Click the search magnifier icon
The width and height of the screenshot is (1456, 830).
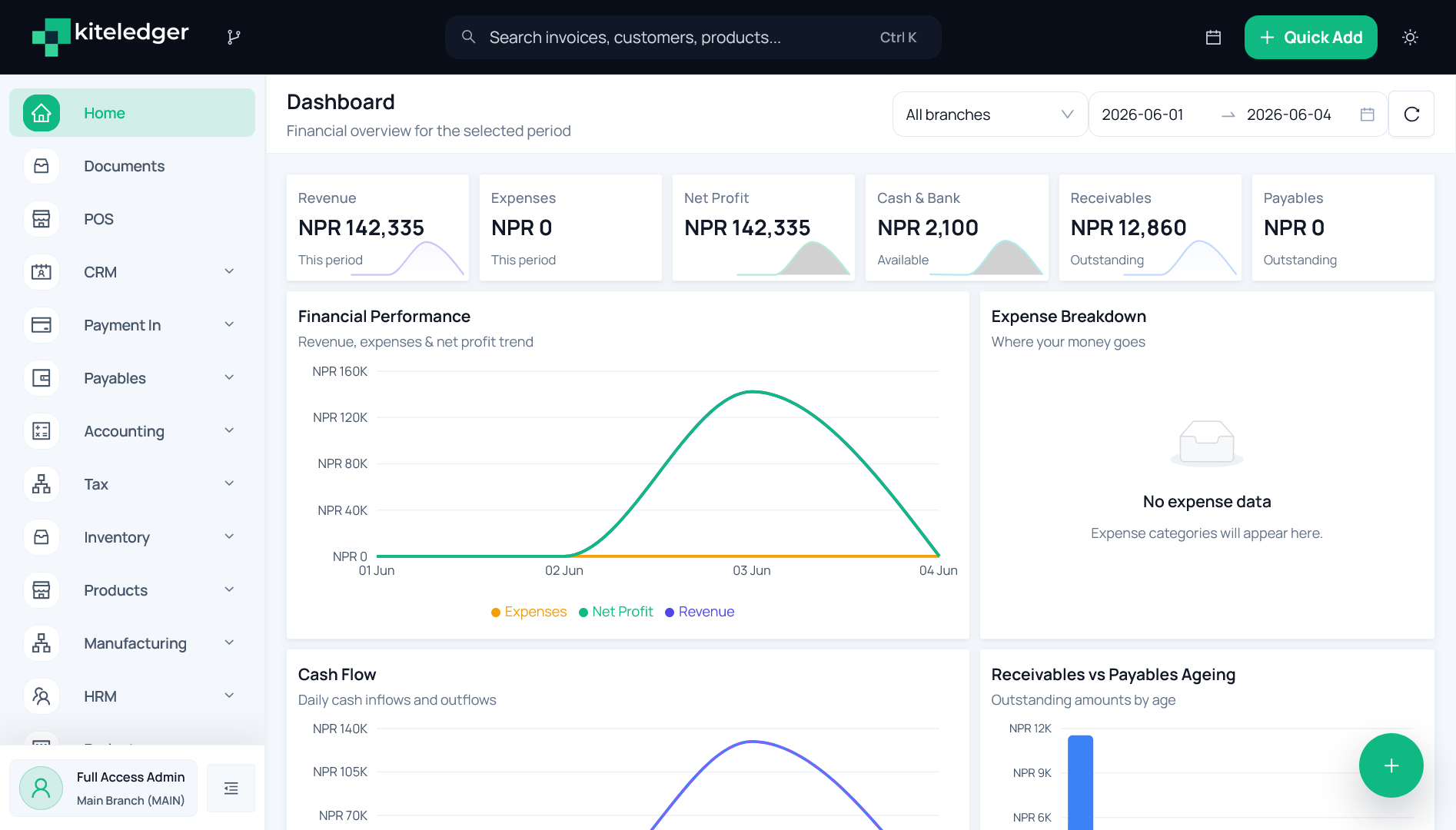tap(468, 37)
